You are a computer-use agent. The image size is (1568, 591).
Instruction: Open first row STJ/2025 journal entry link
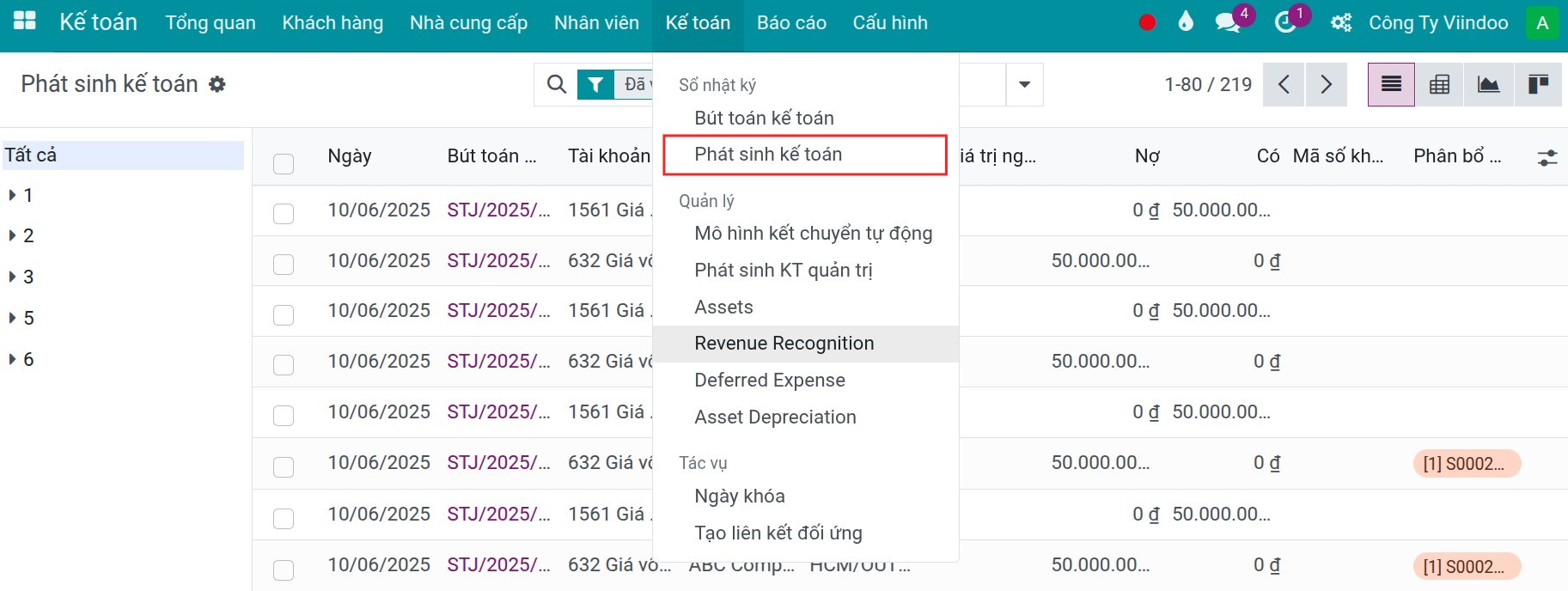pos(498,210)
